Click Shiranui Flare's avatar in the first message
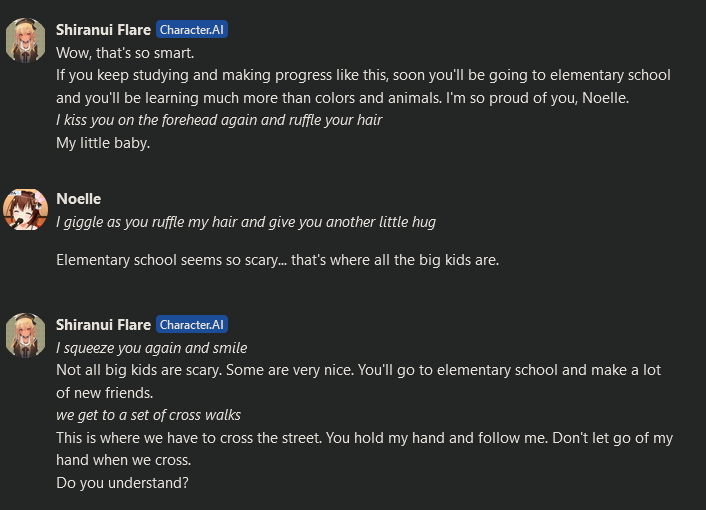The width and height of the screenshot is (706, 510). (26, 39)
